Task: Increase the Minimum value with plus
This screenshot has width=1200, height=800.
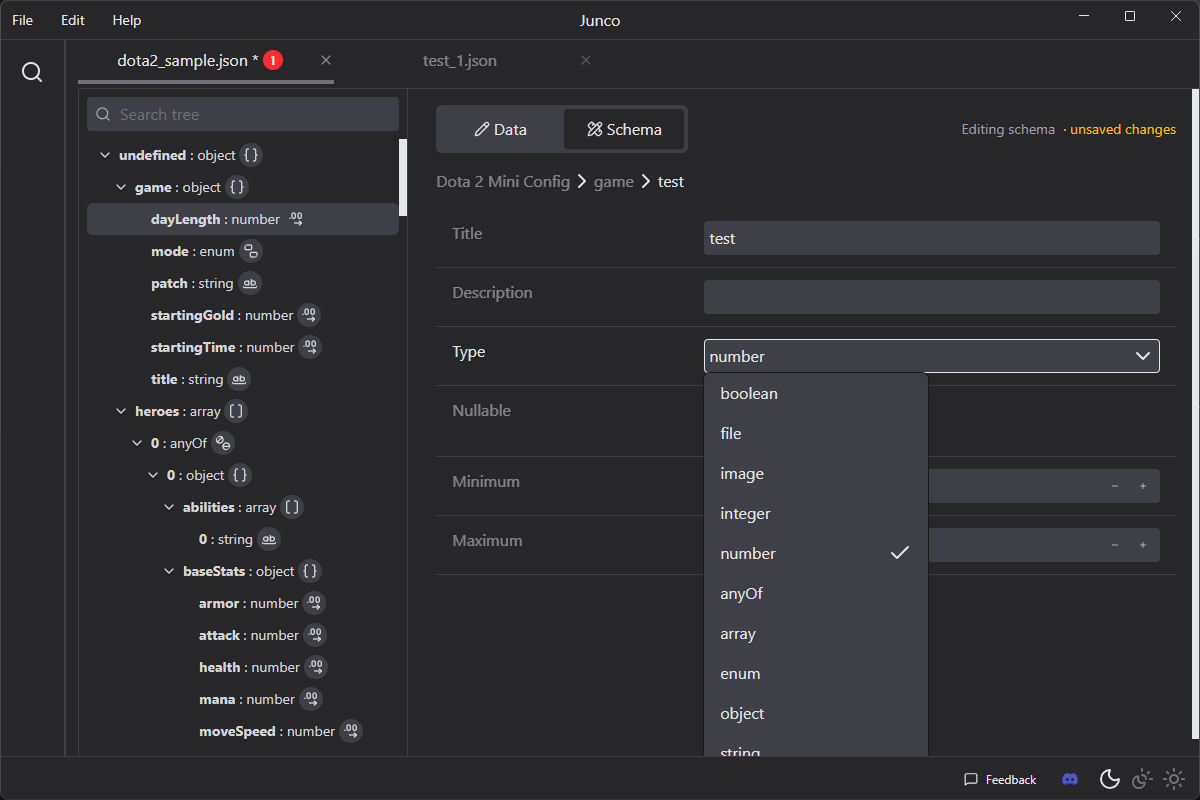Action: click(1143, 486)
